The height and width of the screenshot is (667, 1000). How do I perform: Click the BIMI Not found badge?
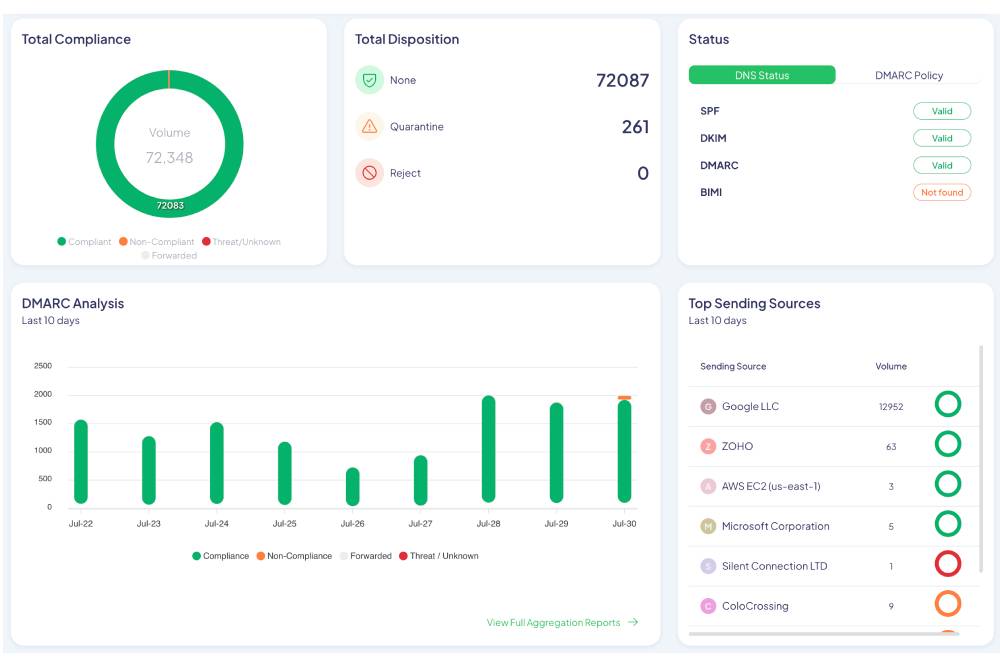(x=941, y=192)
